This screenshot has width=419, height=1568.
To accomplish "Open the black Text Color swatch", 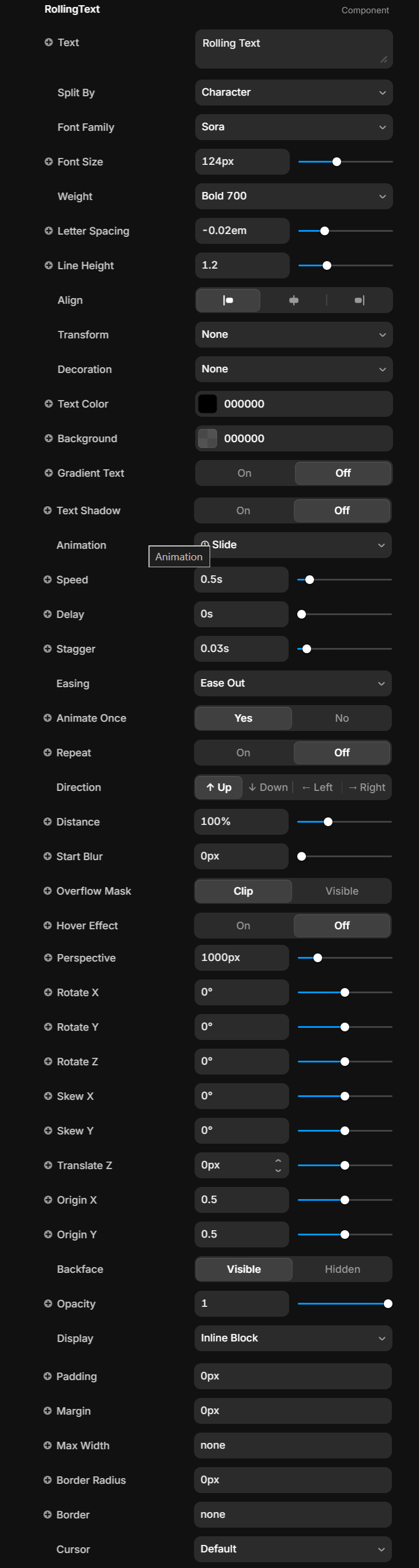I will pos(208,404).
